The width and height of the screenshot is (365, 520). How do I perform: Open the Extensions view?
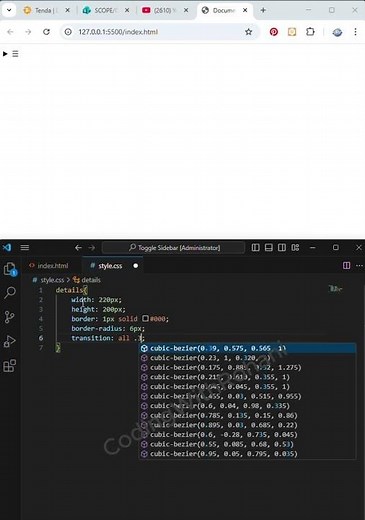pos(9,365)
